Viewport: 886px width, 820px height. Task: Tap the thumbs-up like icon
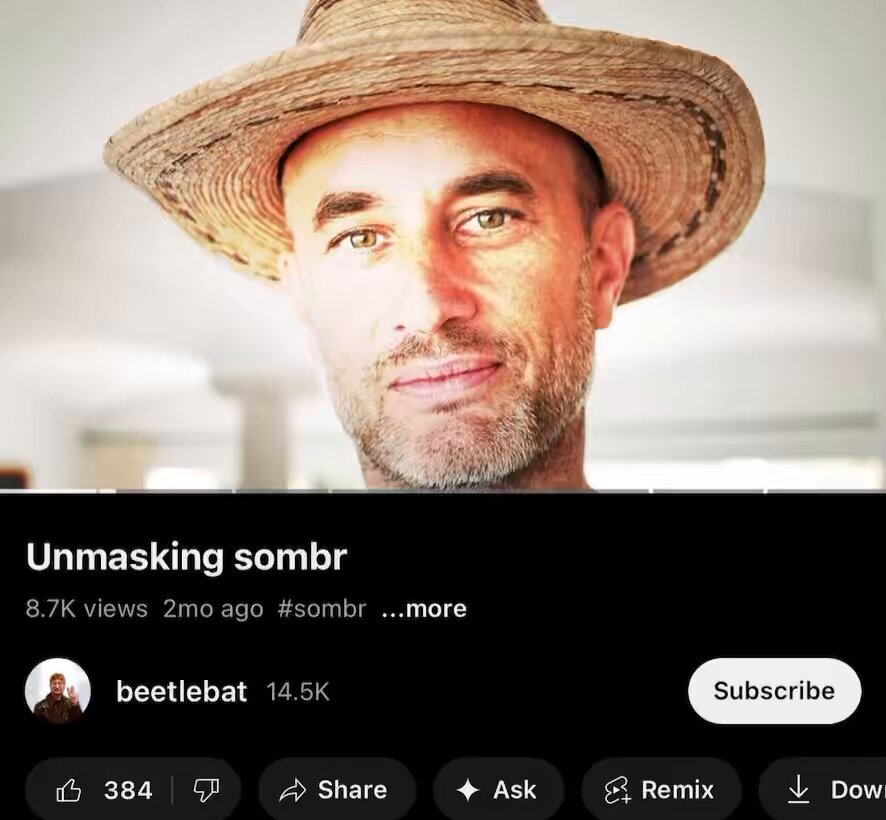(68, 790)
